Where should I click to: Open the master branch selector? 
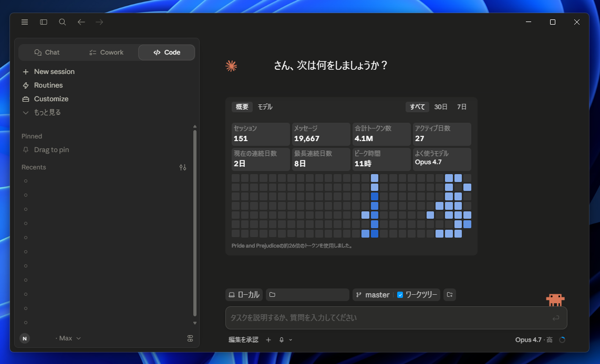coord(373,295)
